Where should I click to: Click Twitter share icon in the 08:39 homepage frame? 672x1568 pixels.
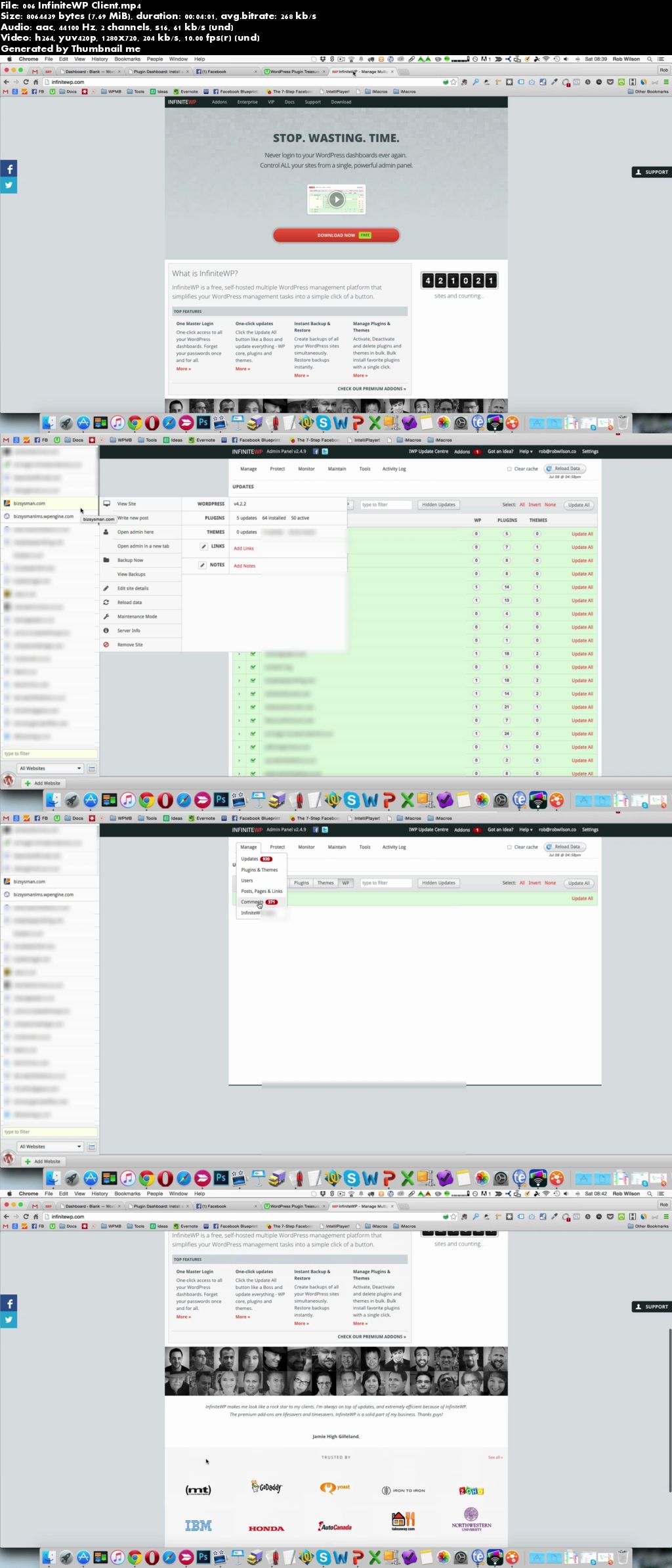point(9,185)
